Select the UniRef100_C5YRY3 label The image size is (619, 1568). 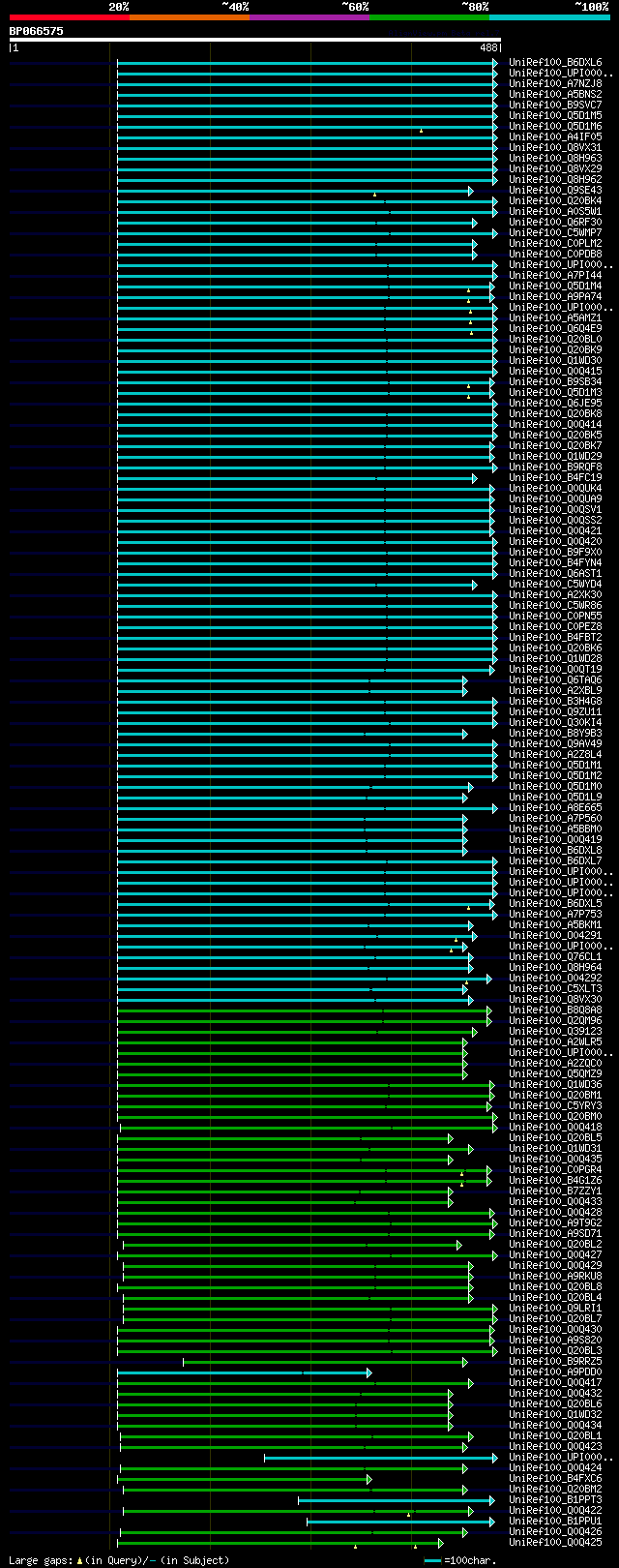click(555, 1106)
